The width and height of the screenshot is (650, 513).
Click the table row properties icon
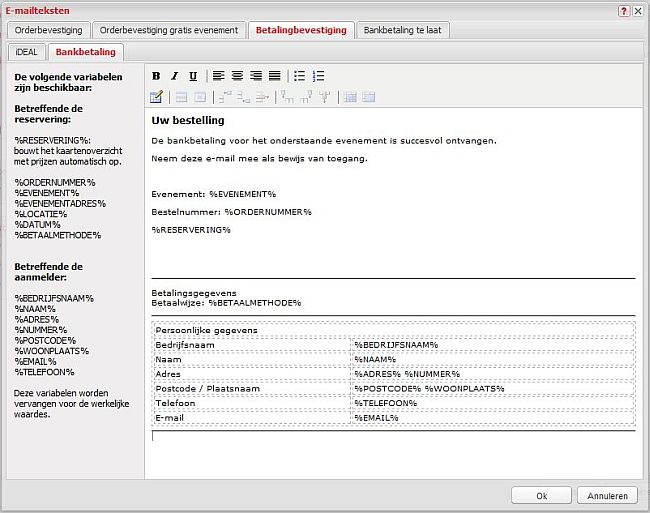(181, 97)
